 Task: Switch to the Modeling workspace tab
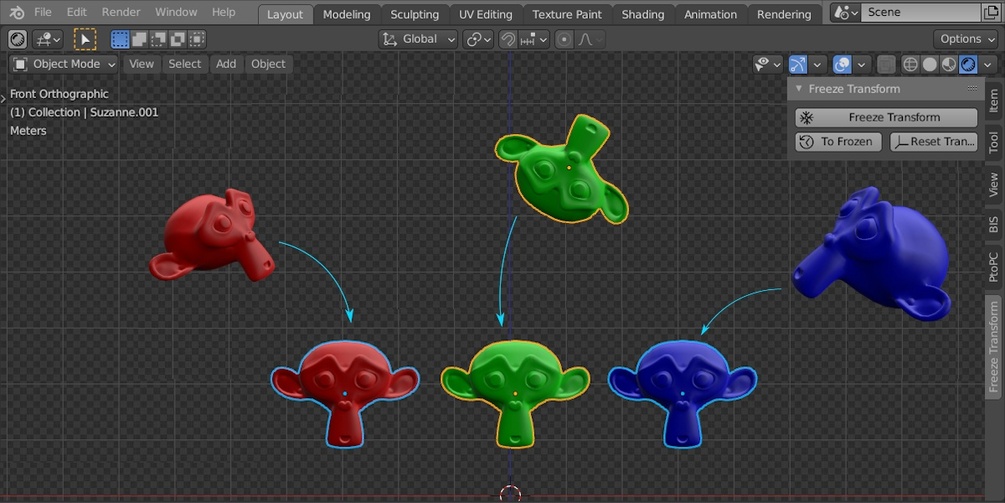(x=346, y=14)
